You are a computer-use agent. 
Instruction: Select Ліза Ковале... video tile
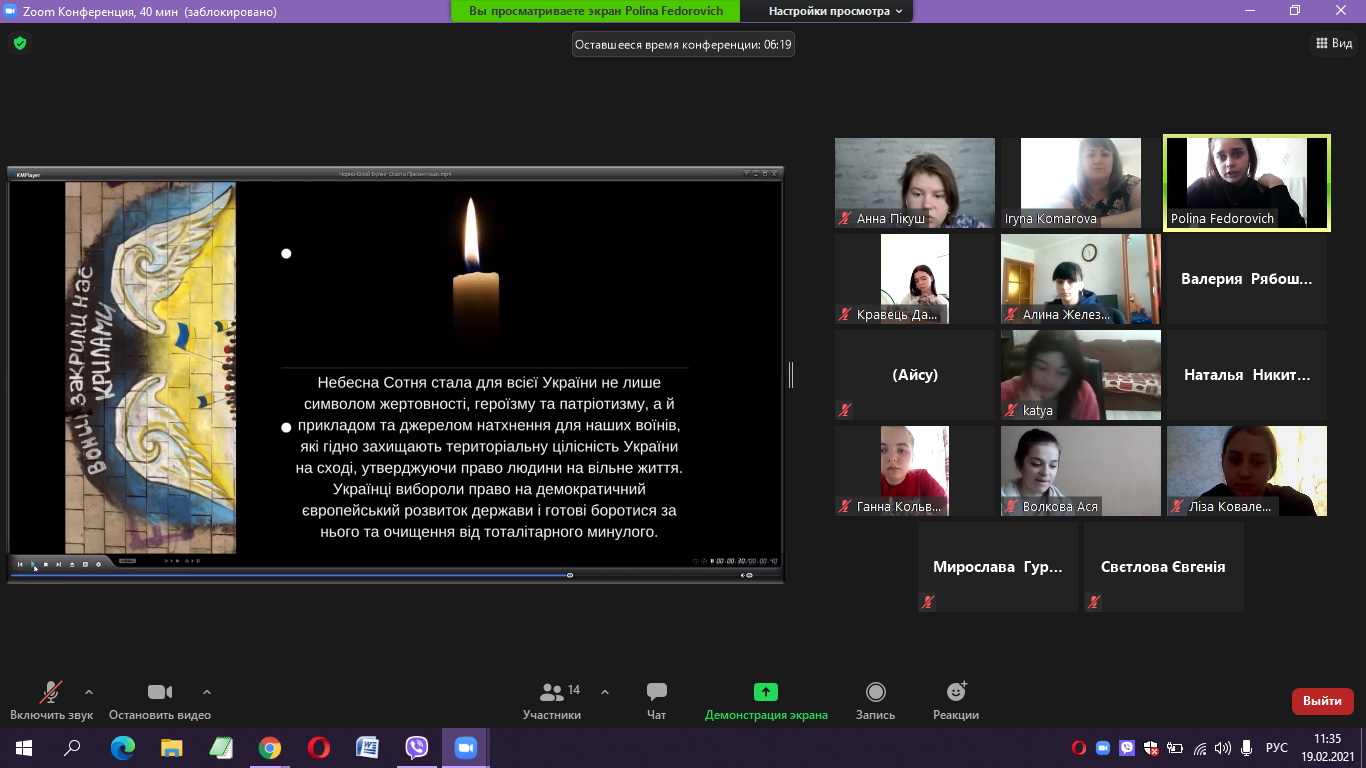(1247, 471)
